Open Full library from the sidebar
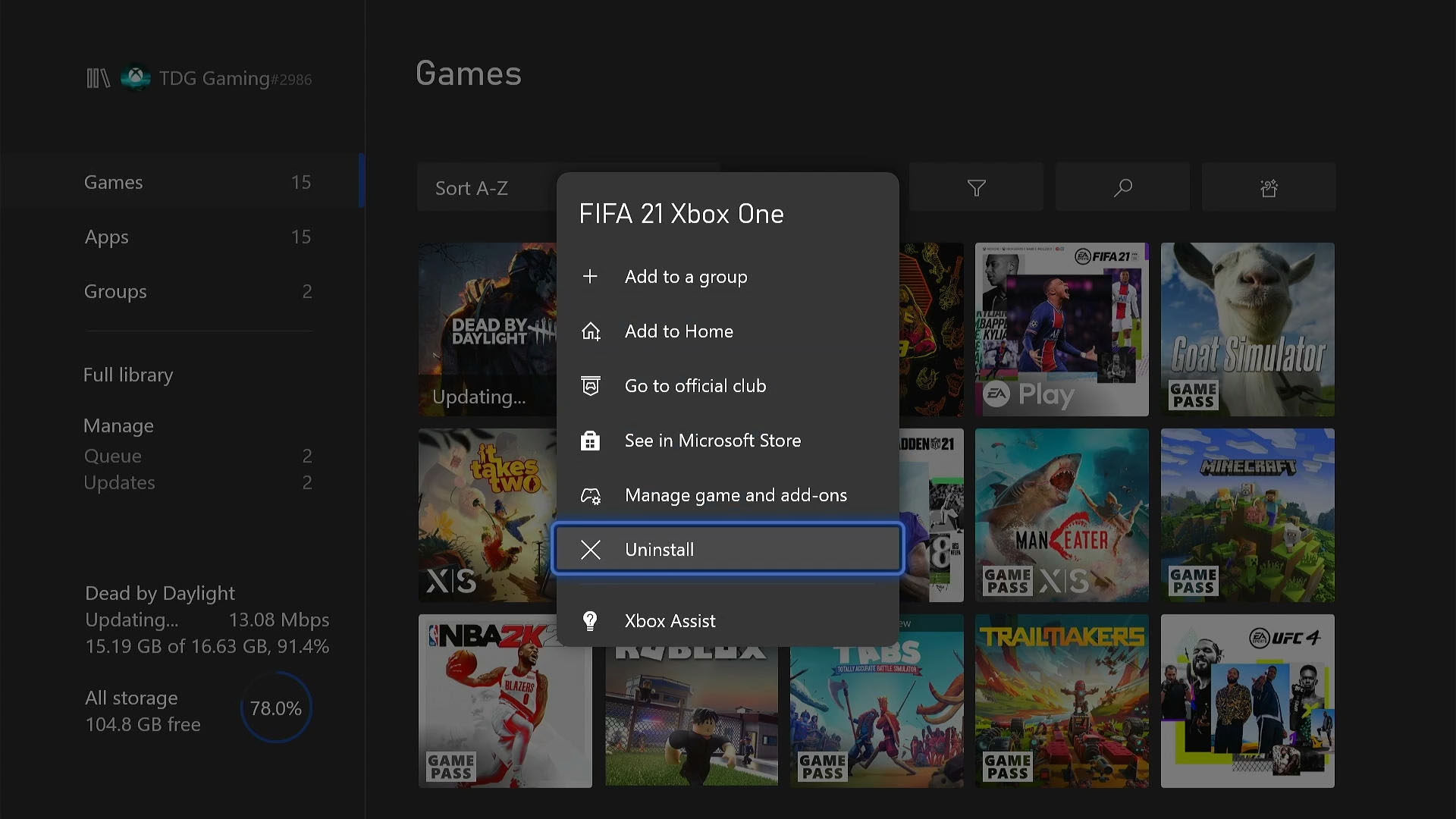1456x819 pixels. [x=127, y=375]
